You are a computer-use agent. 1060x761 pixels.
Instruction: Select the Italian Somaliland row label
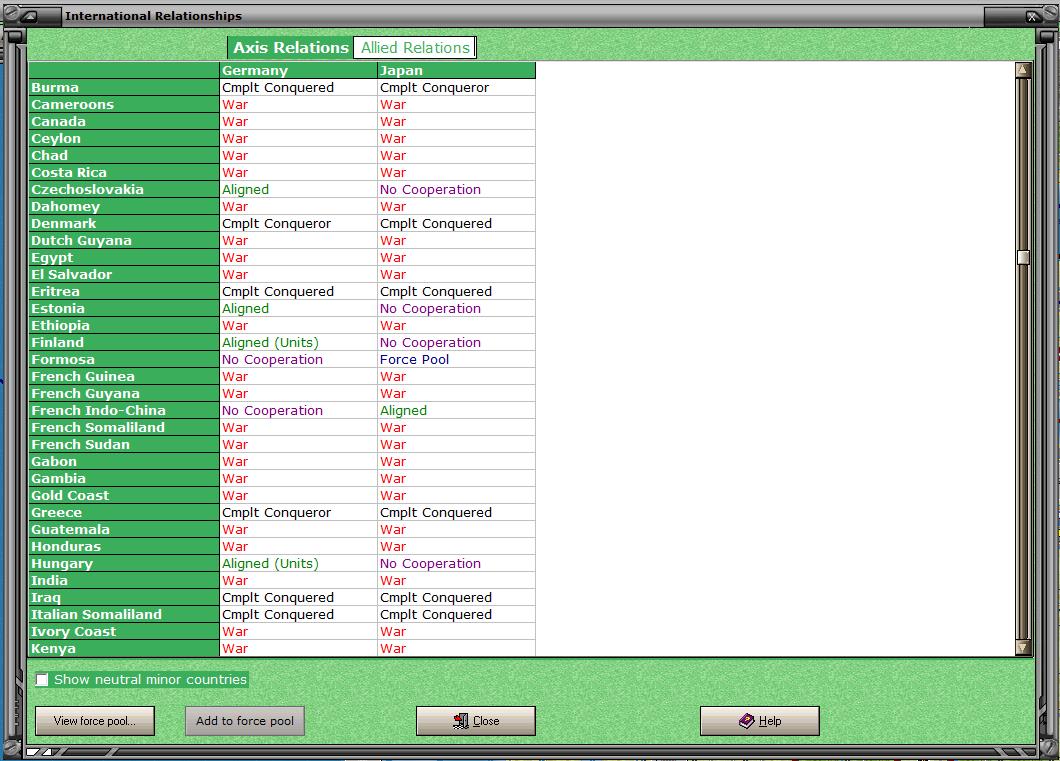pyautogui.click(x=124, y=614)
